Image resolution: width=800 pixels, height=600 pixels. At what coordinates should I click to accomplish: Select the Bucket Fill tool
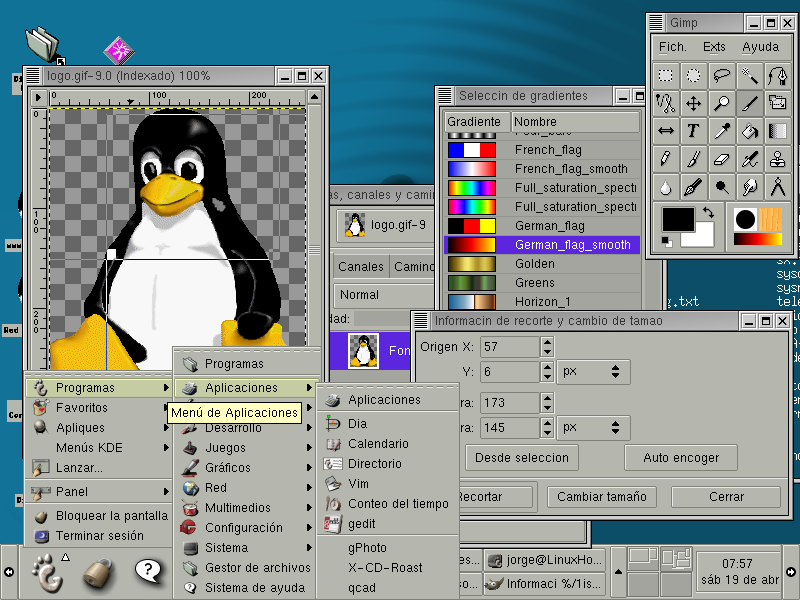[x=749, y=131]
